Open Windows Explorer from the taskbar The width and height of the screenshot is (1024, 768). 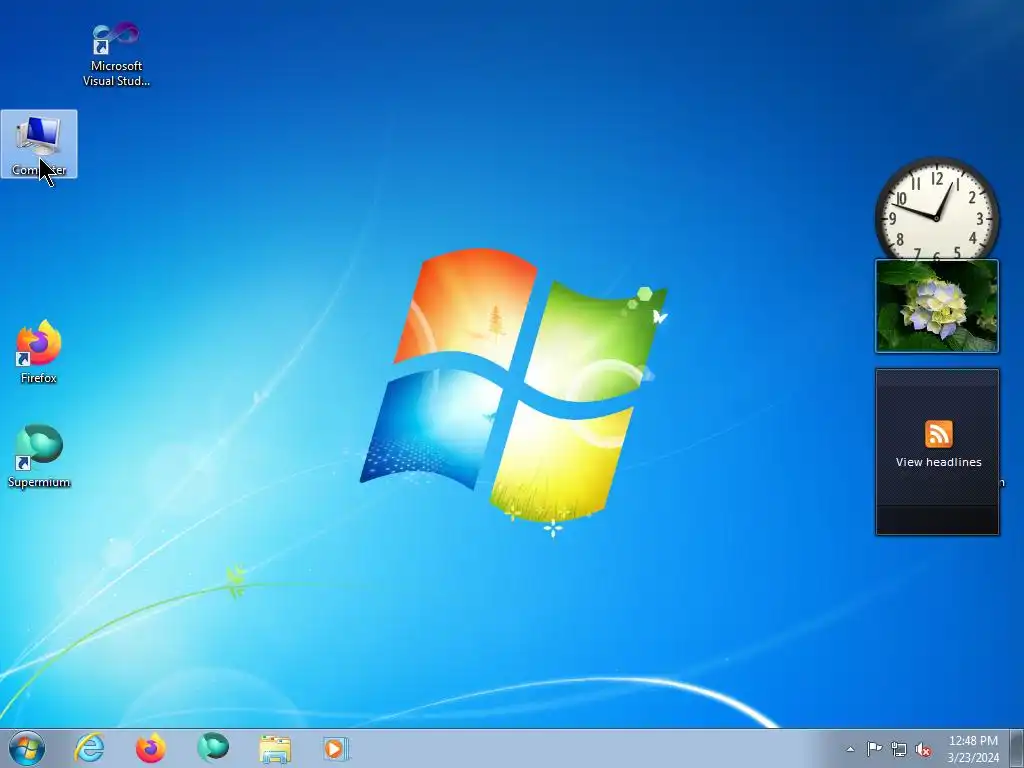point(275,748)
